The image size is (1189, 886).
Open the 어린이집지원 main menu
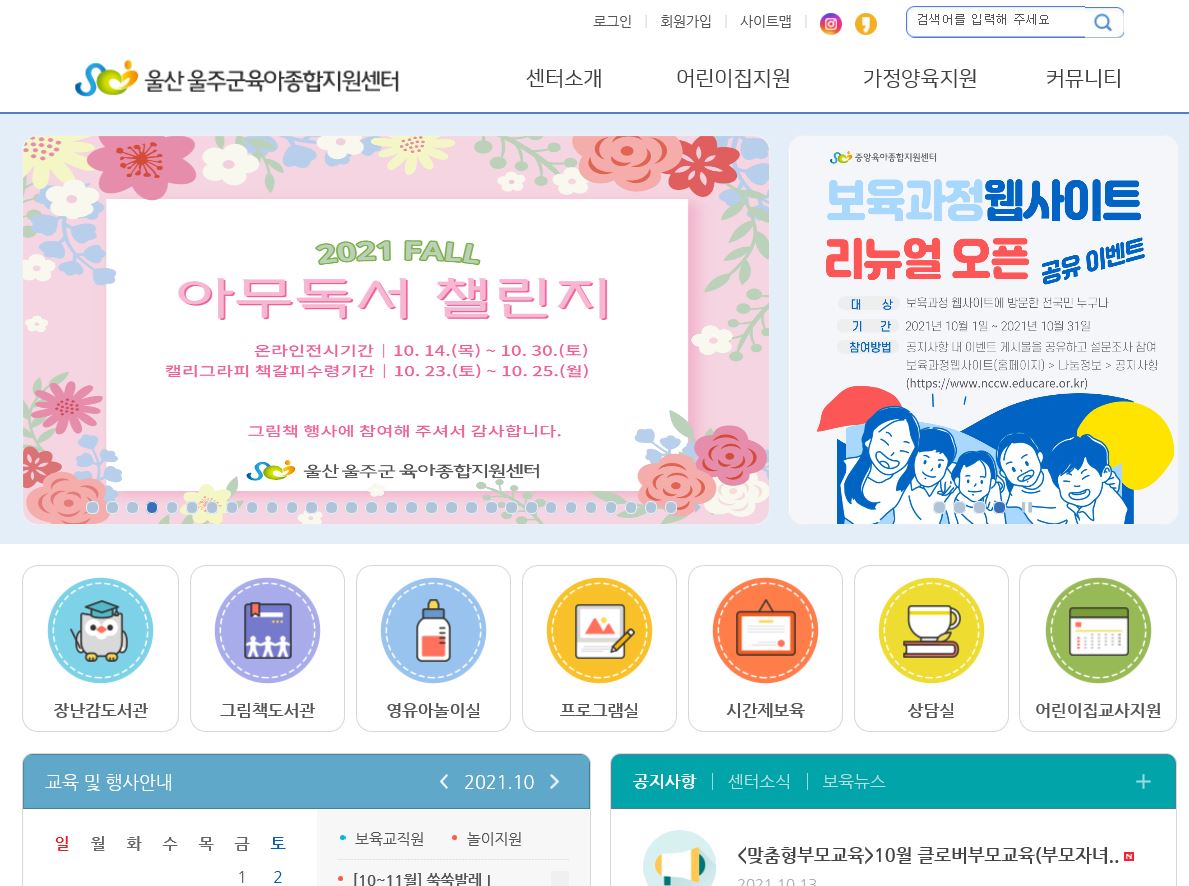point(733,78)
